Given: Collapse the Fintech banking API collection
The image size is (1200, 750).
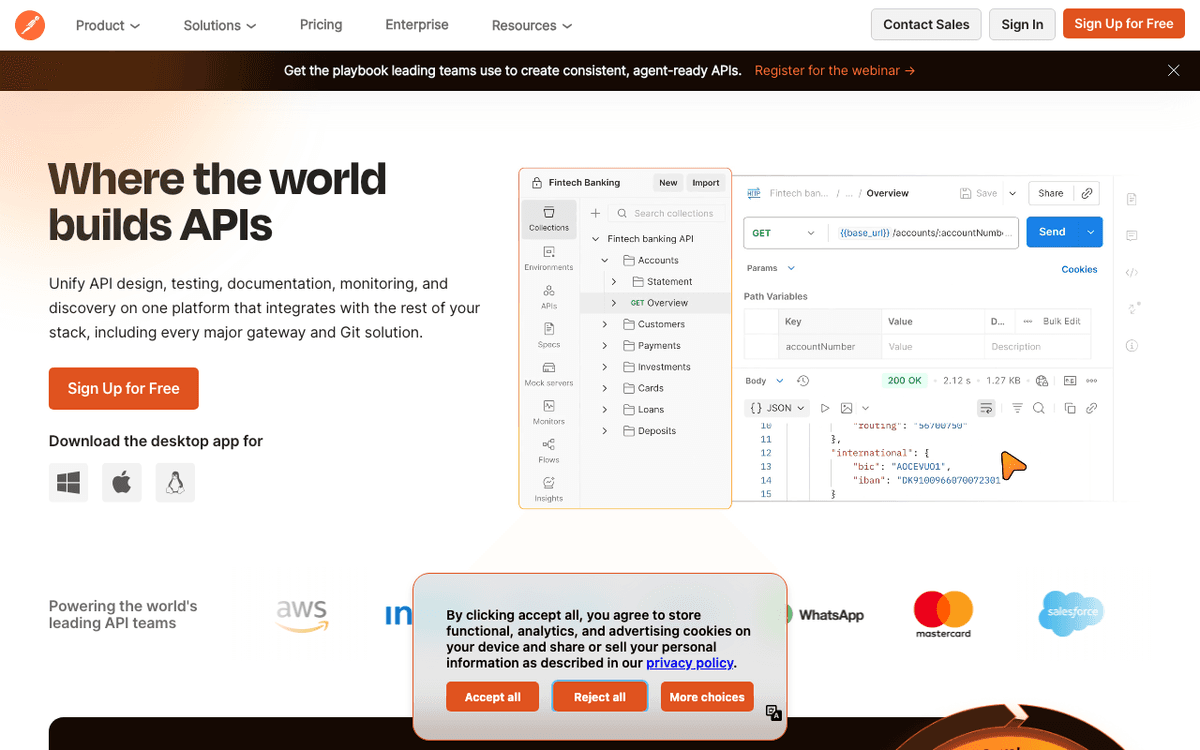Looking at the screenshot, I should (595, 239).
